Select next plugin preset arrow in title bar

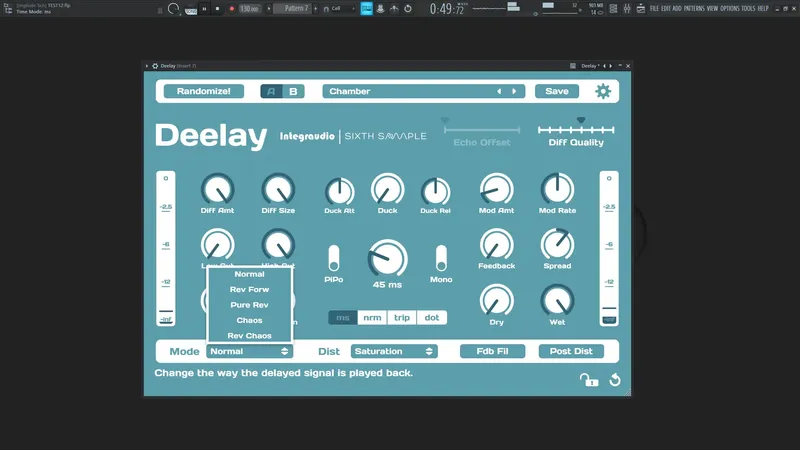tap(611, 66)
